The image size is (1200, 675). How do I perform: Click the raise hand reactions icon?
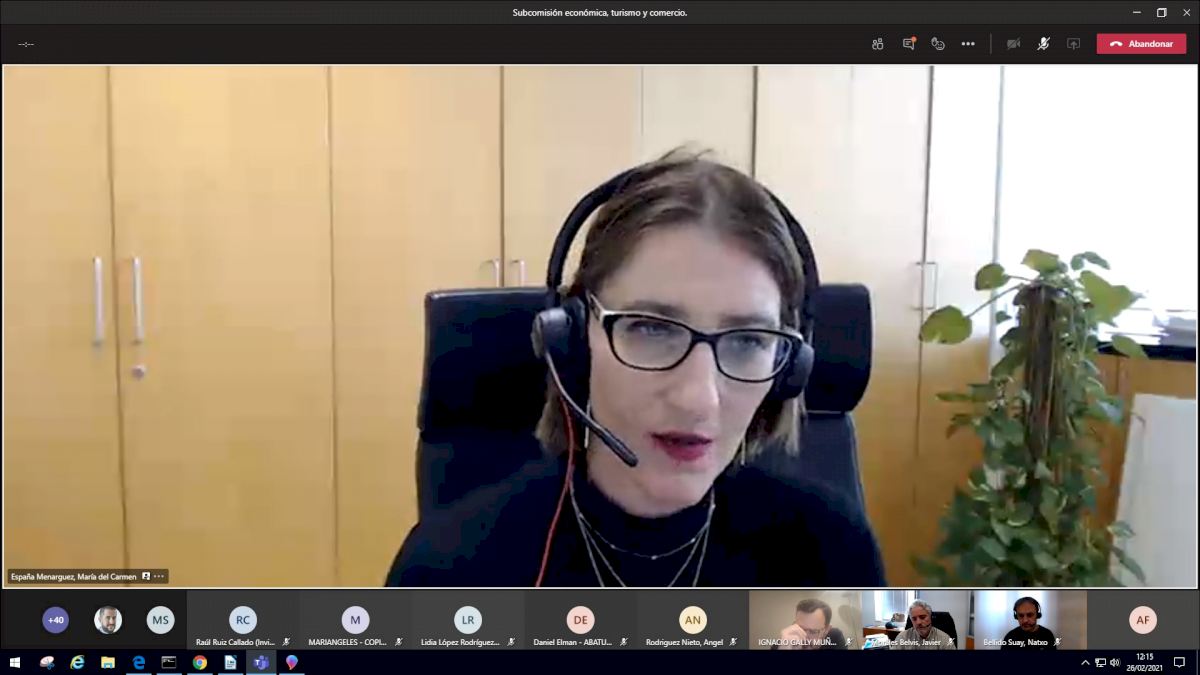(938, 44)
